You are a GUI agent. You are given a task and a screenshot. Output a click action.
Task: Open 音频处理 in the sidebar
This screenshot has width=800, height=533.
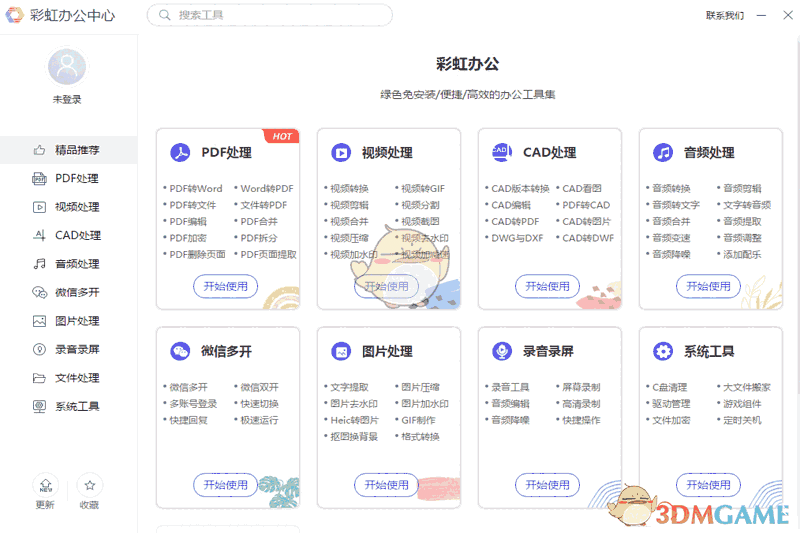[68, 264]
